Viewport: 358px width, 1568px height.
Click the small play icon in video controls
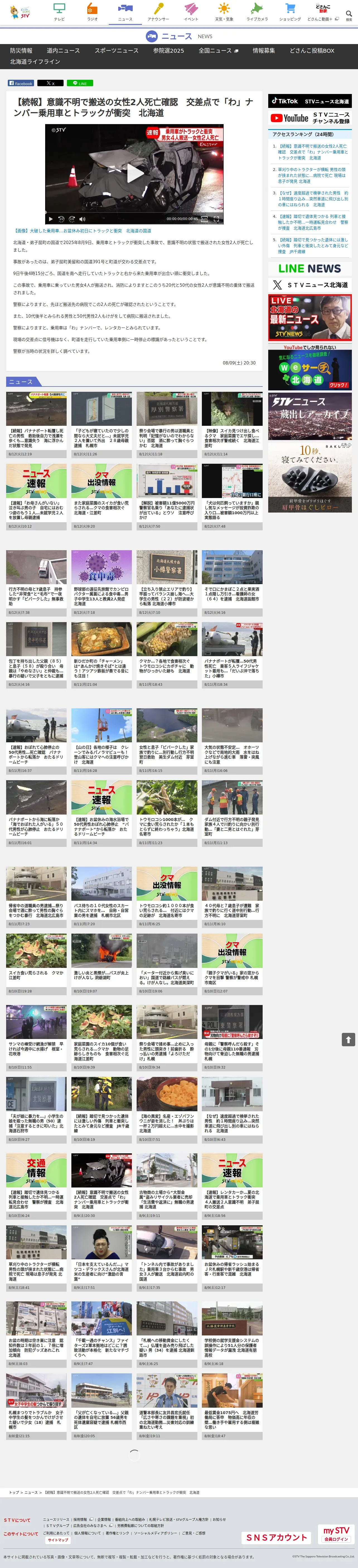point(50,219)
